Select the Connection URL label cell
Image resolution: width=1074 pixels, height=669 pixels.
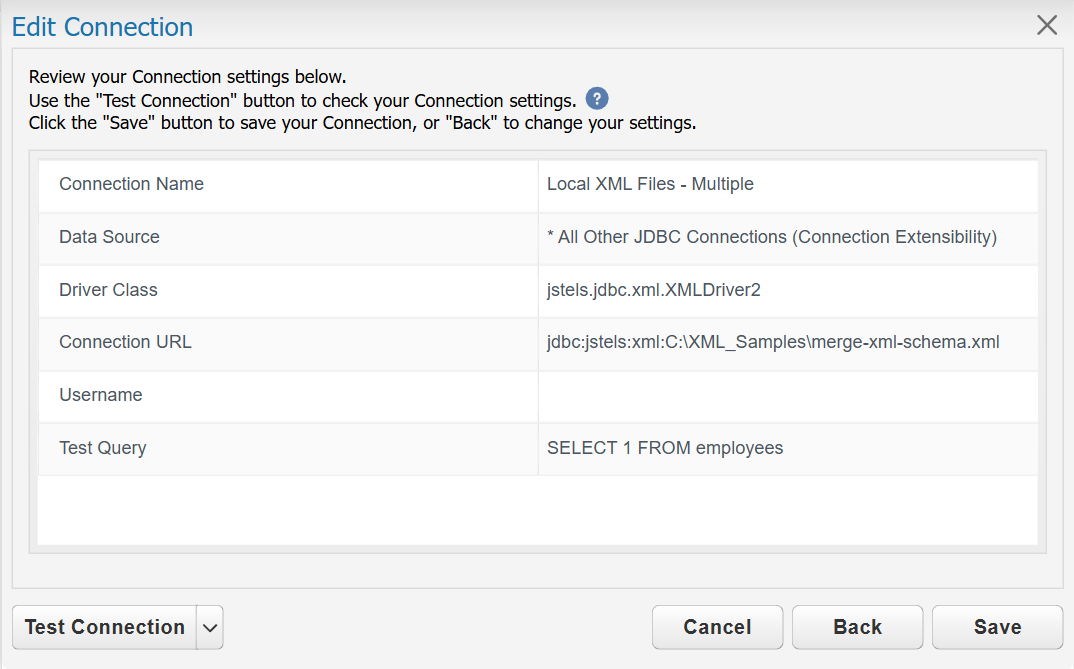click(288, 344)
